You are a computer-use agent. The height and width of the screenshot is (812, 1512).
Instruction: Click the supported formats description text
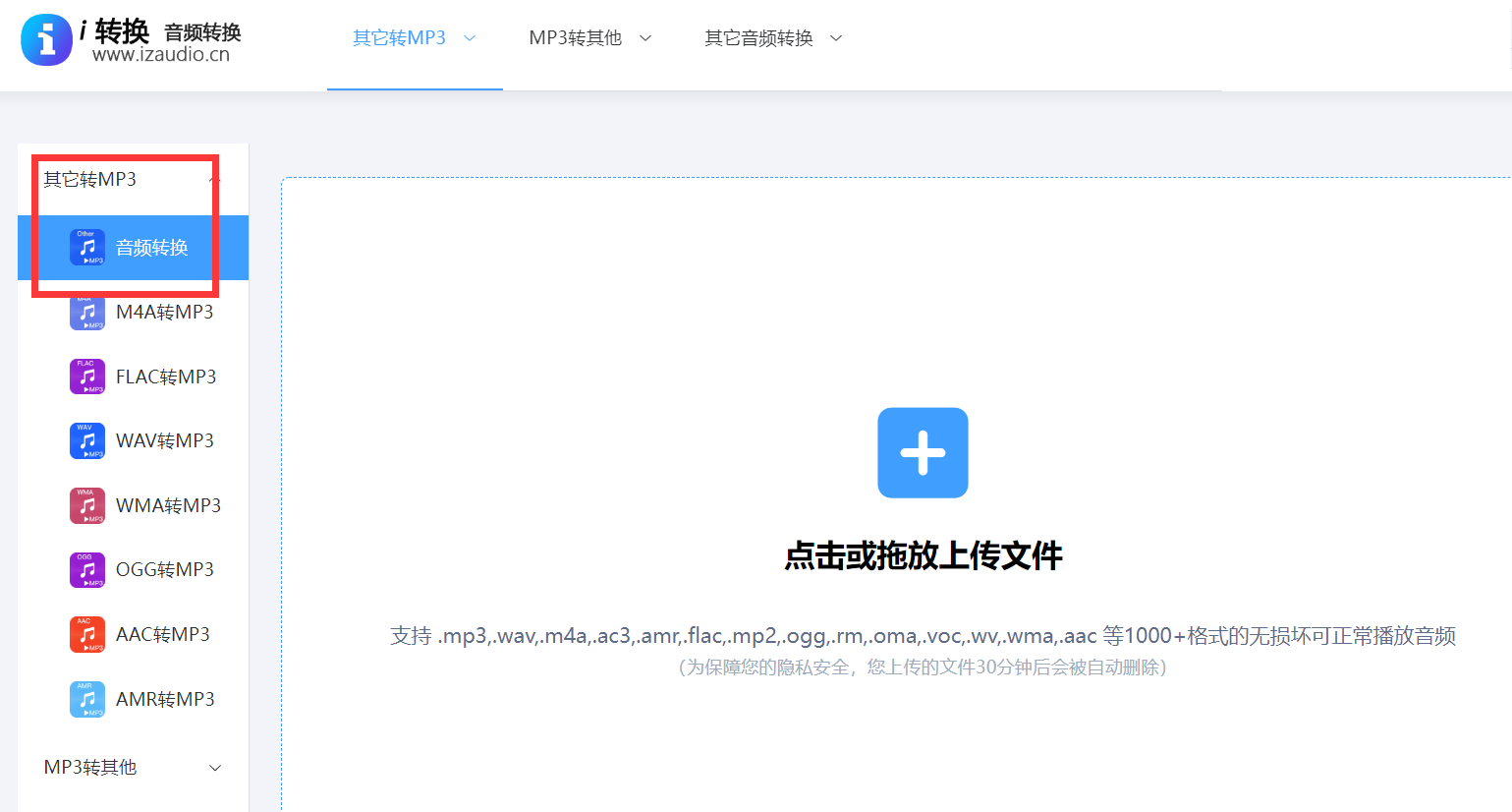(x=923, y=636)
